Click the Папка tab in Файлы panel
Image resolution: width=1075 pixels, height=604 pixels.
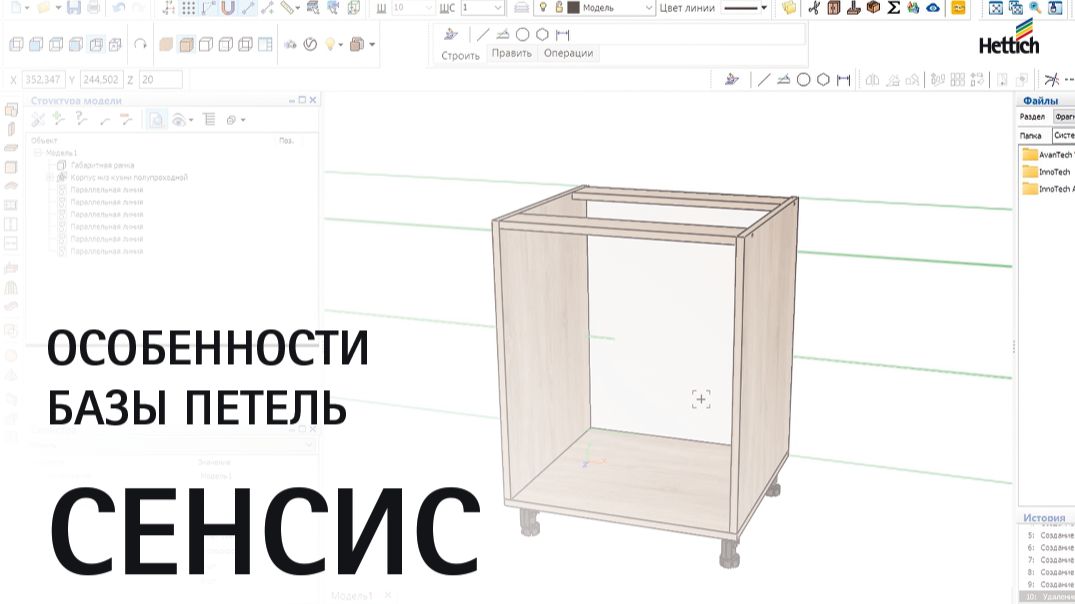click(x=1030, y=136)
